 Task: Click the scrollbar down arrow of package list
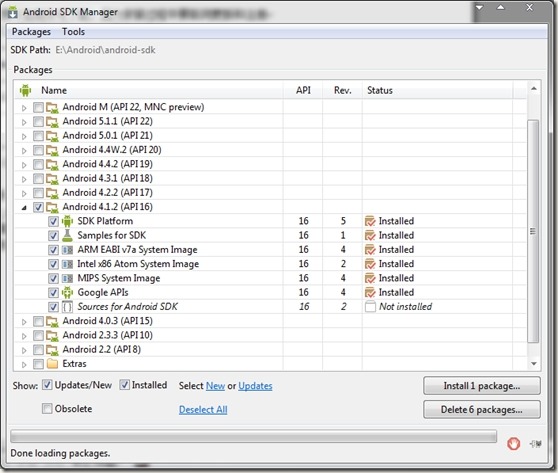(x=533, y=364)
